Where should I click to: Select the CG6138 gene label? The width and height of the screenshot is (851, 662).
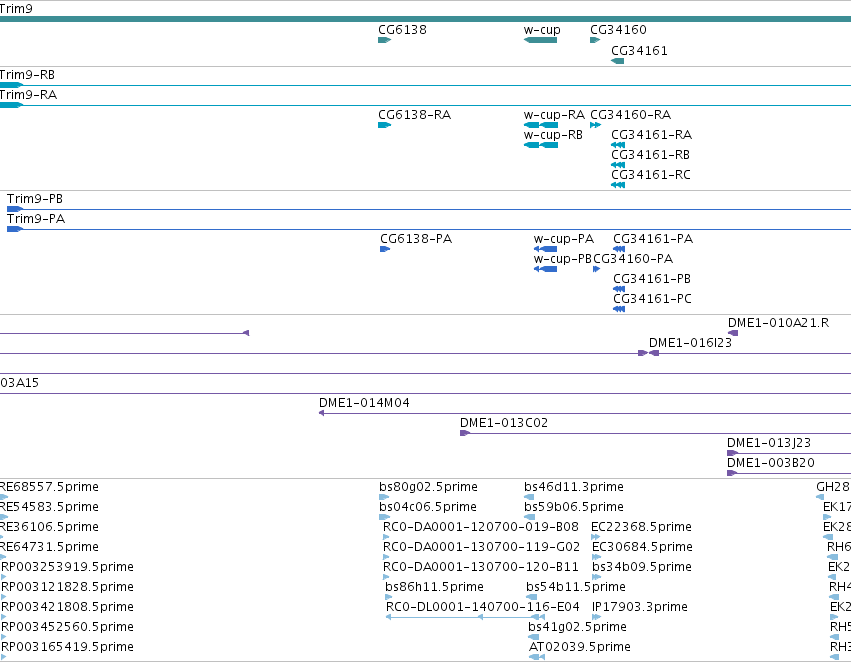(x=402, y=30)
